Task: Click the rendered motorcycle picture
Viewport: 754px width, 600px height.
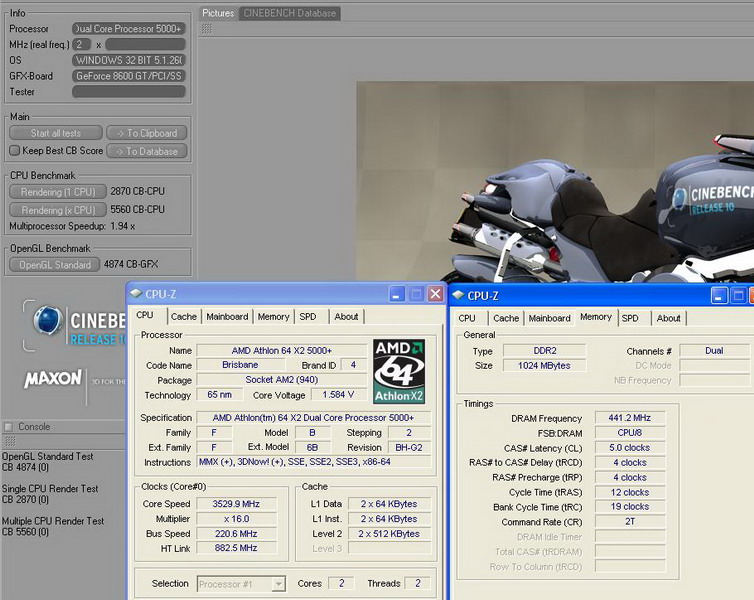Action: [555, 182]
